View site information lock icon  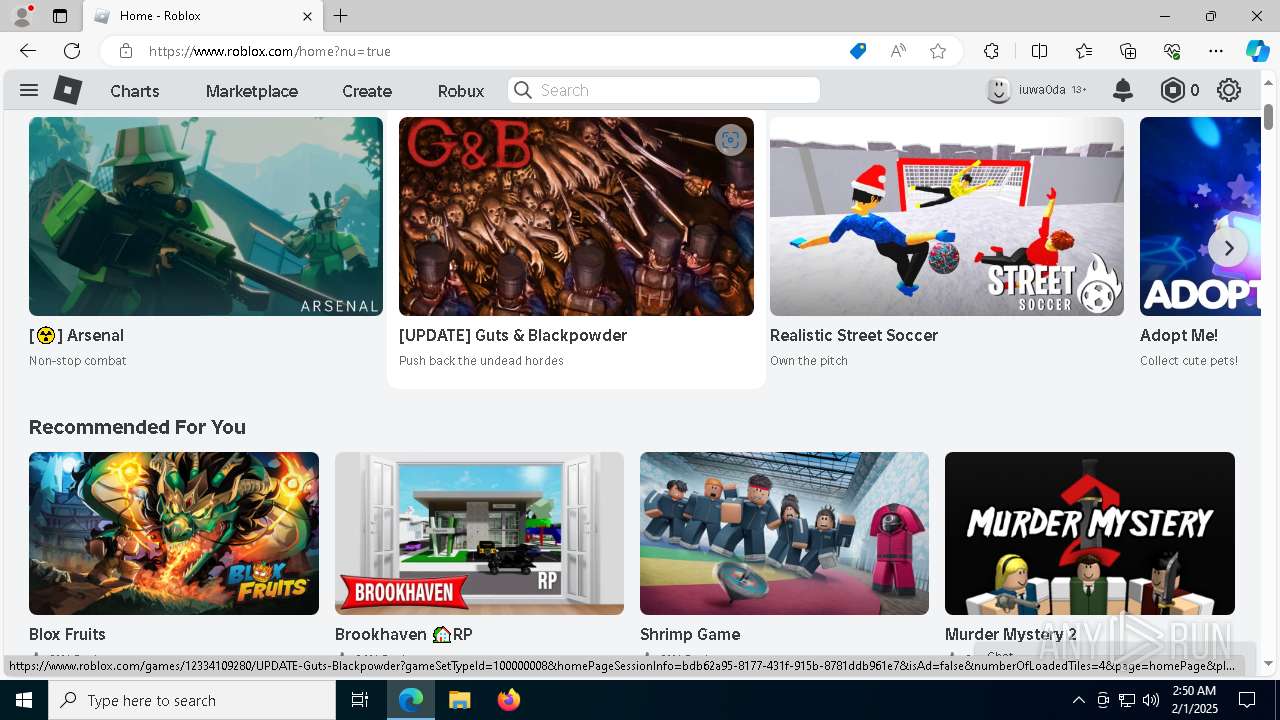coord(125,51)
